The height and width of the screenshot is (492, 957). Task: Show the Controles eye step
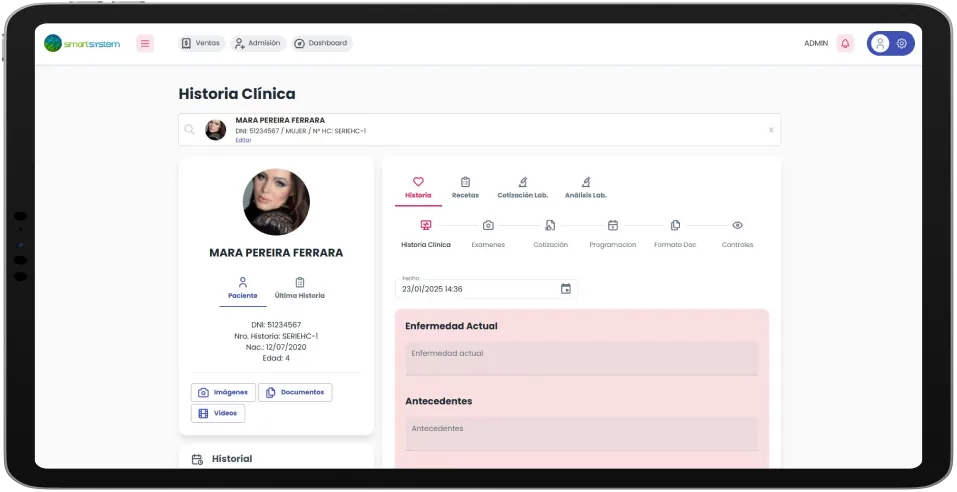point(737,226)
